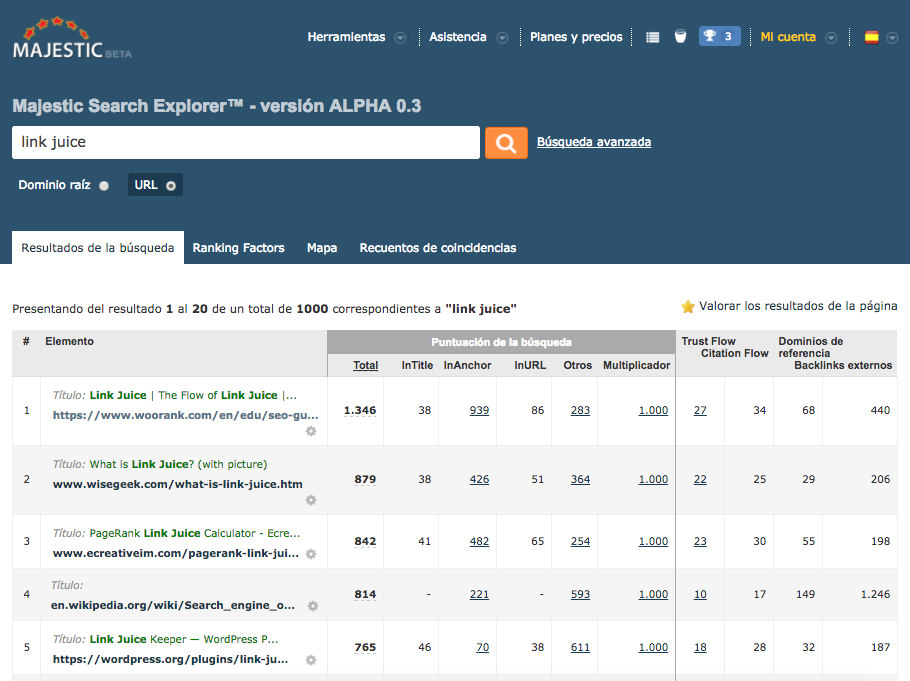This screenshot has width=910, height=681.
Task: Click the link juice search input field
Action: (245, 143)
